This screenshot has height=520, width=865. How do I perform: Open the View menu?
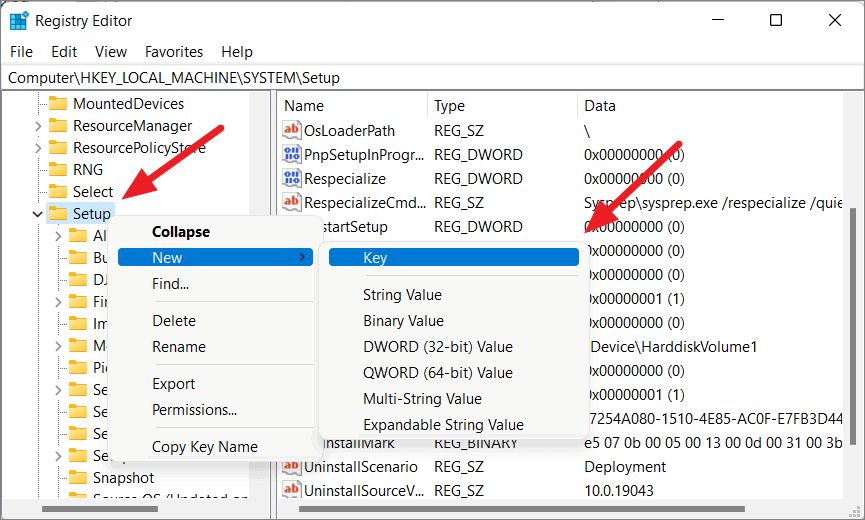tap(111, 52)
